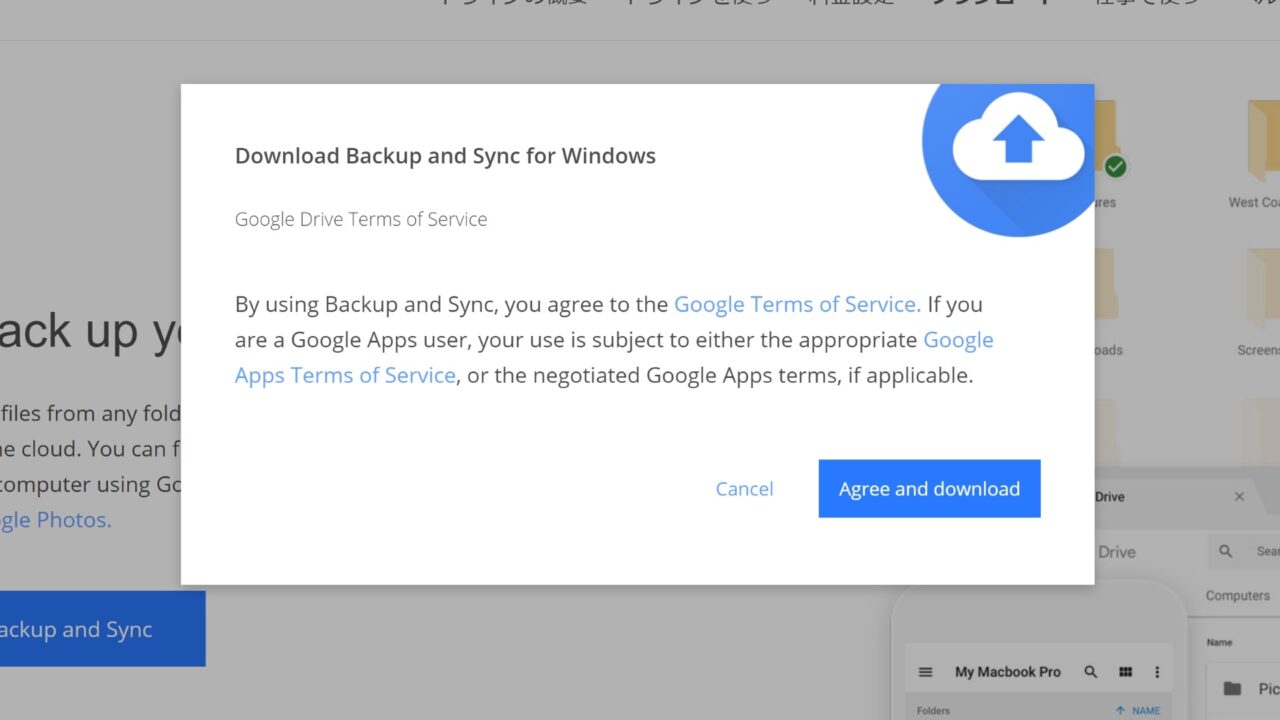
Task: Click the blue Backup and Sync button
Action: tap(100, 629)
